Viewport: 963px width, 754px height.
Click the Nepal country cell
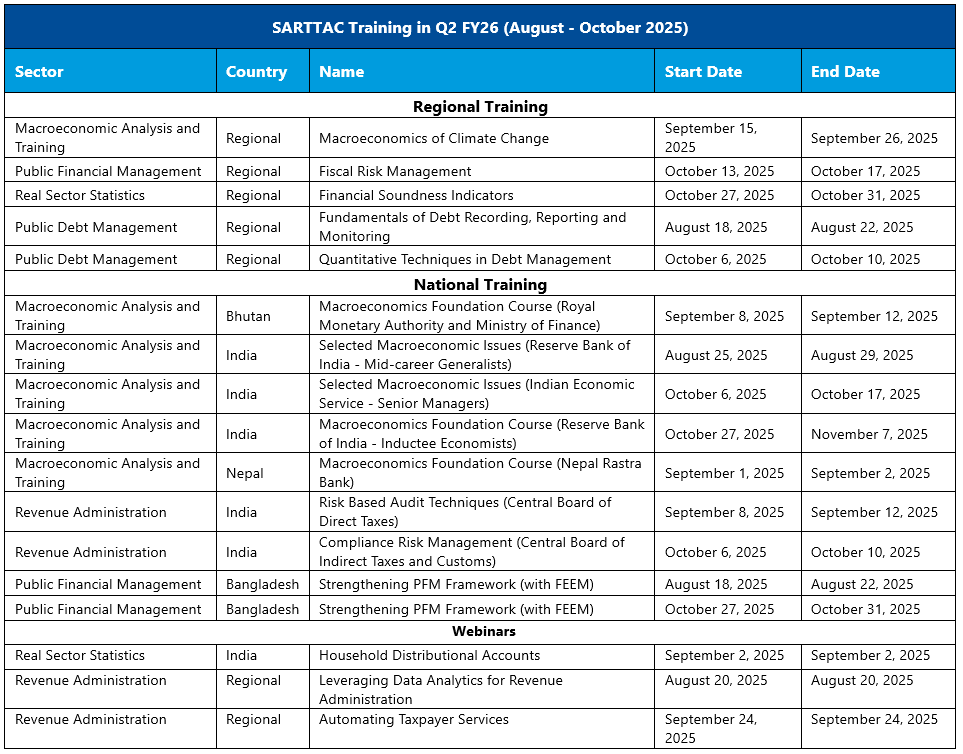(x=245, y=473)
